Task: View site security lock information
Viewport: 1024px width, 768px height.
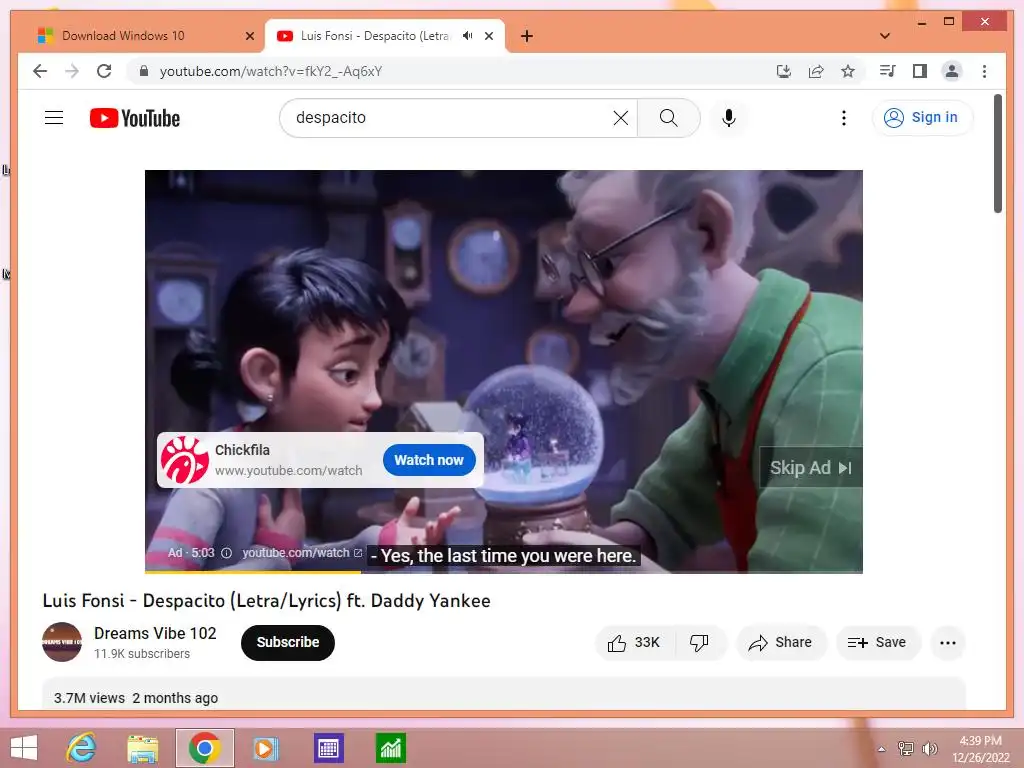Action: (x=144, y=71)
